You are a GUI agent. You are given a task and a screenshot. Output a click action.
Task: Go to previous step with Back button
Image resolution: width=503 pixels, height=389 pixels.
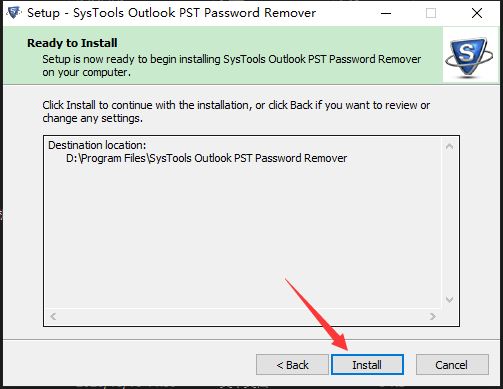pyautogui.click(x=292, y=365)
